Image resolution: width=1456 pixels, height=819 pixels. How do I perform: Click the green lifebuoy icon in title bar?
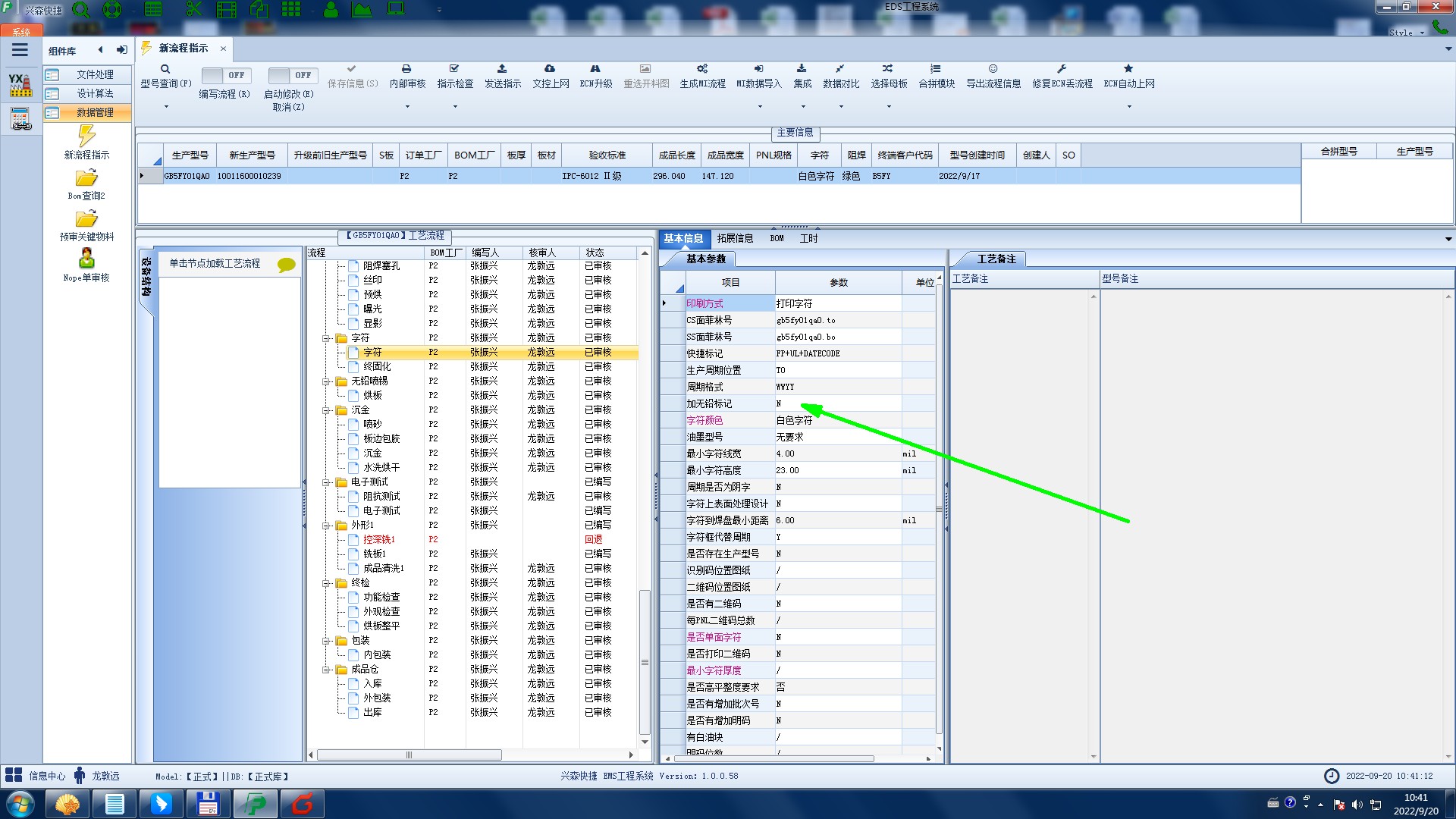coord(112,10)
